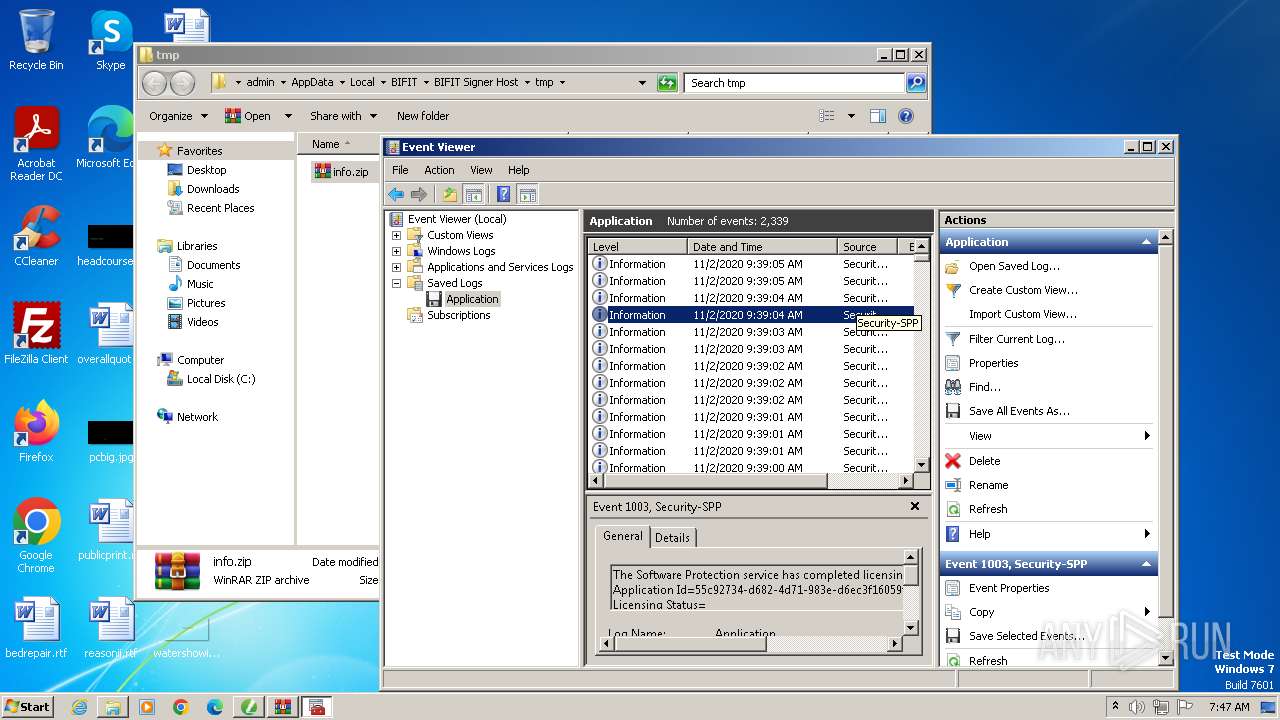Click Delete action with red X icon

coord(984,461)
